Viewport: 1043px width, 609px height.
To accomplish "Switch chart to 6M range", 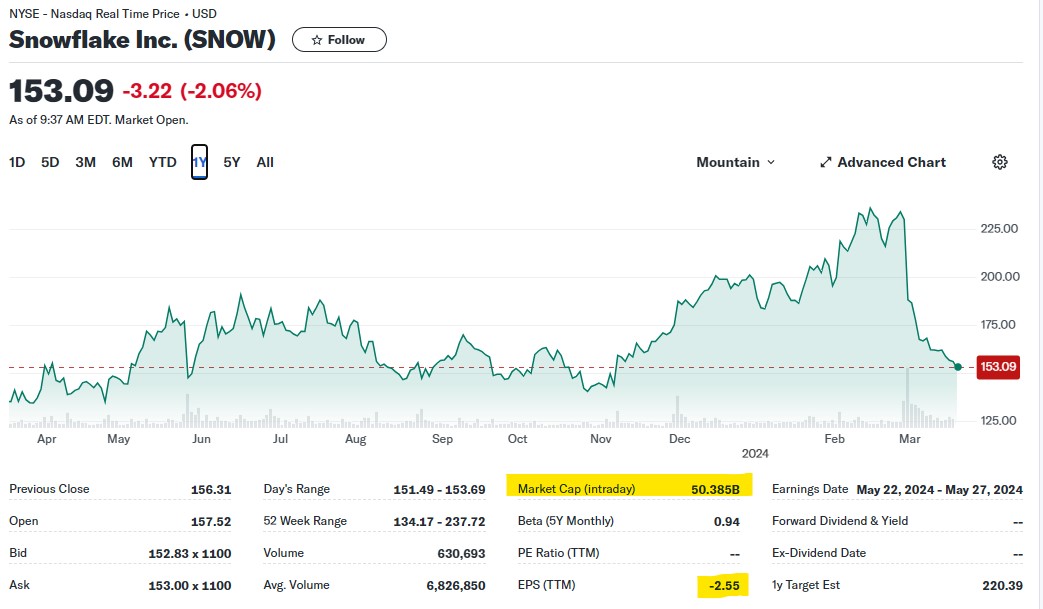I will 122,162.
